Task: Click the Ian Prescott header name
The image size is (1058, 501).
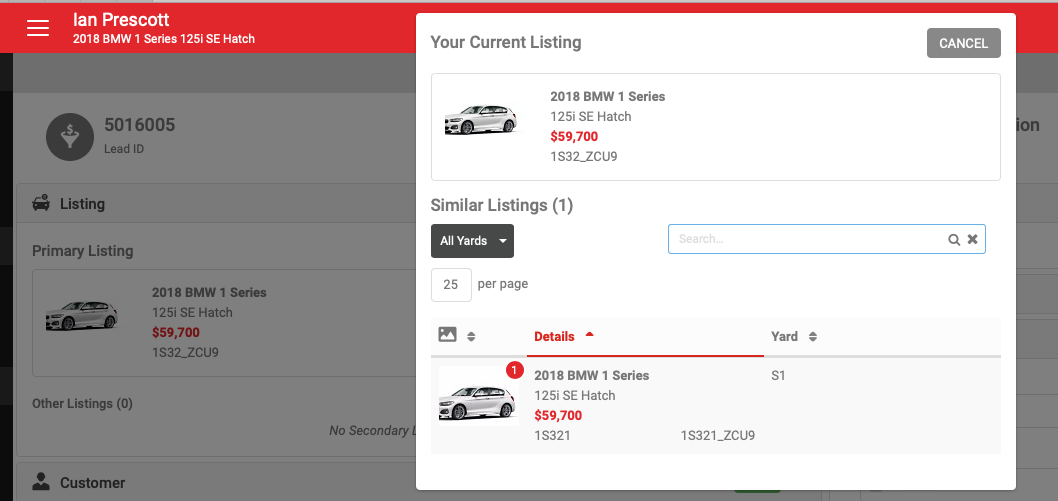Action: tap(121, 20)
